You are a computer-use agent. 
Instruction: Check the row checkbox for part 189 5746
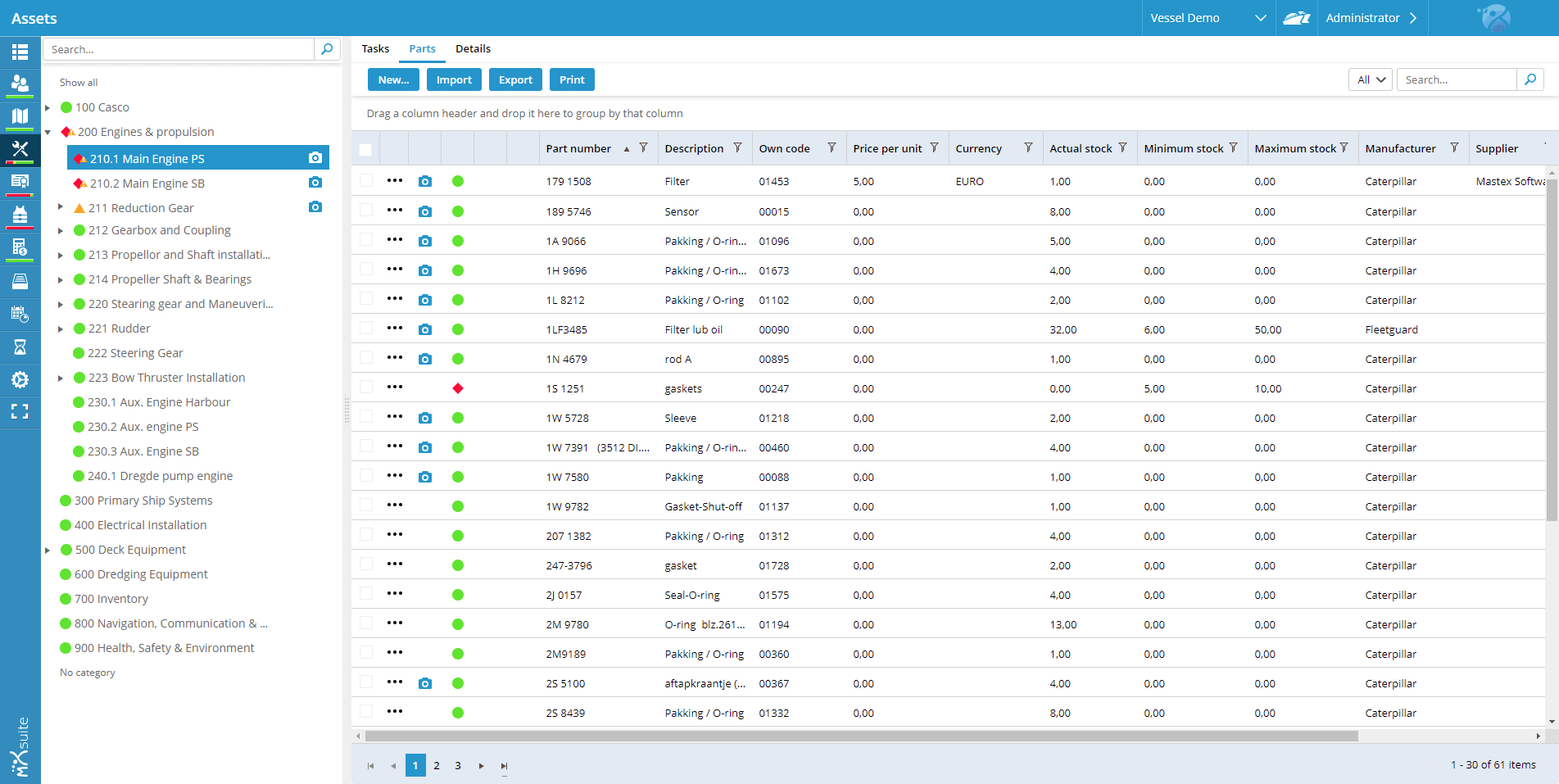tap(365, 211)
